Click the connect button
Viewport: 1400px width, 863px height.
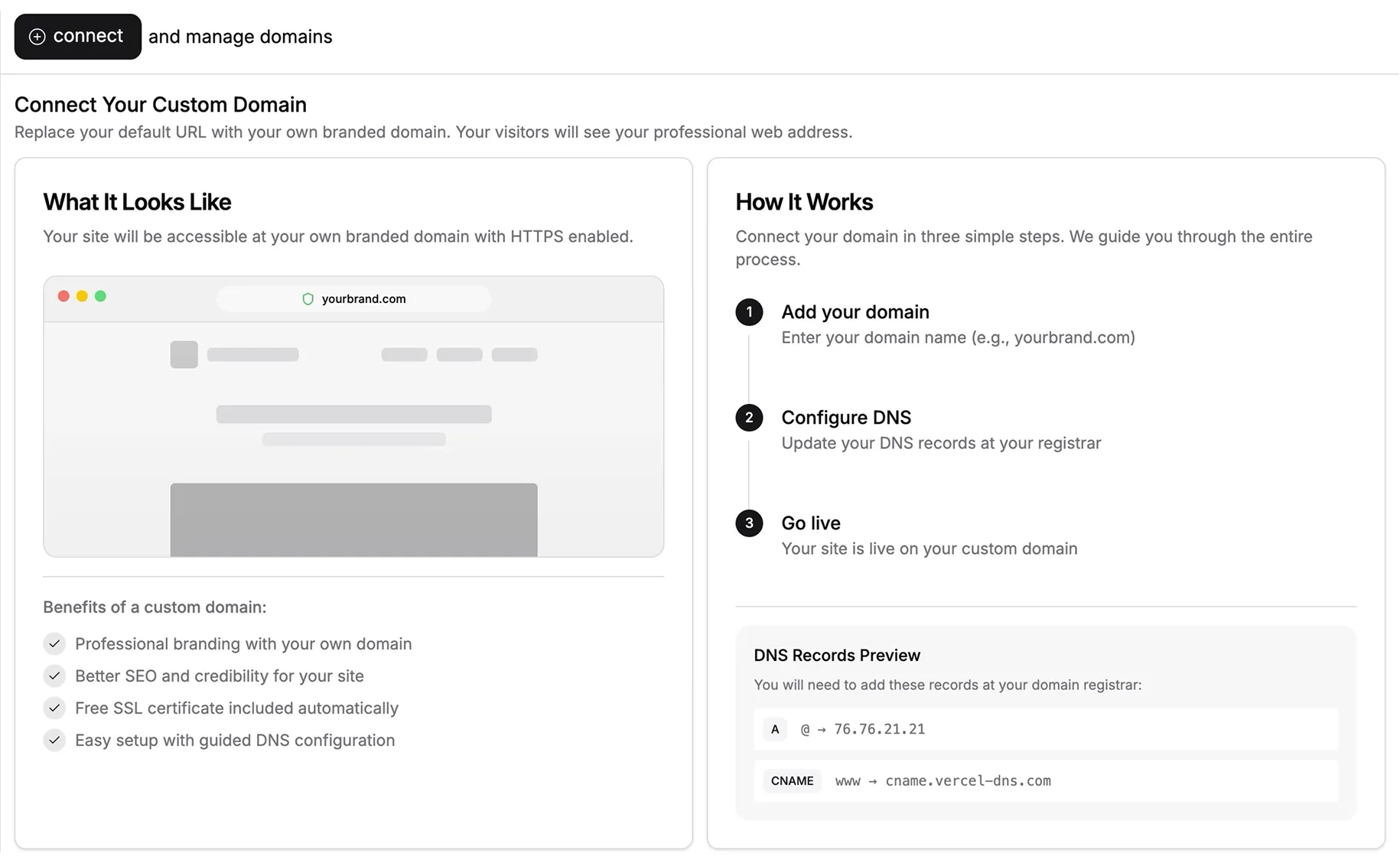pyautogui.click(x=77, y=36)
